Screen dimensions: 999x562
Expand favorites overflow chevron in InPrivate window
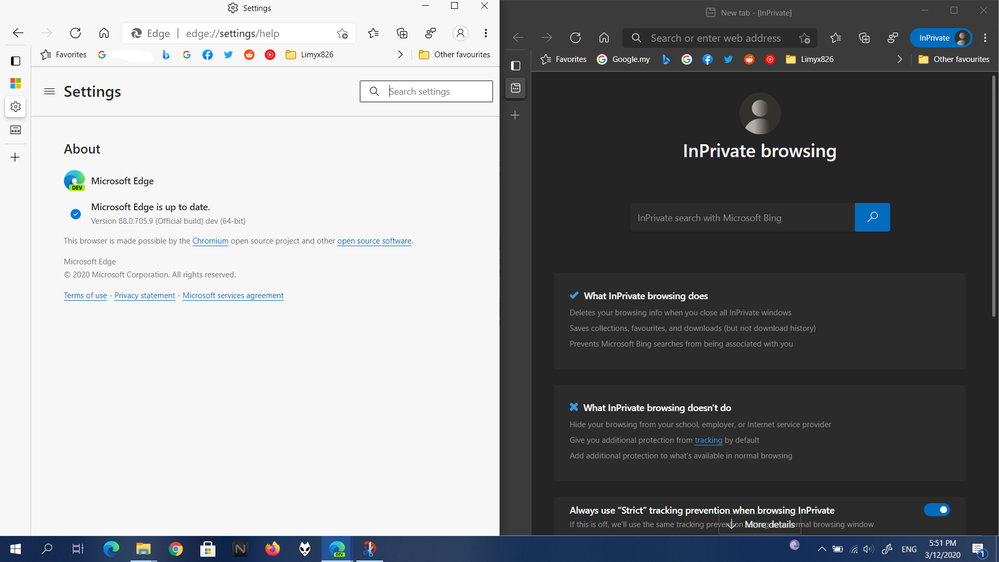point(900,59)
